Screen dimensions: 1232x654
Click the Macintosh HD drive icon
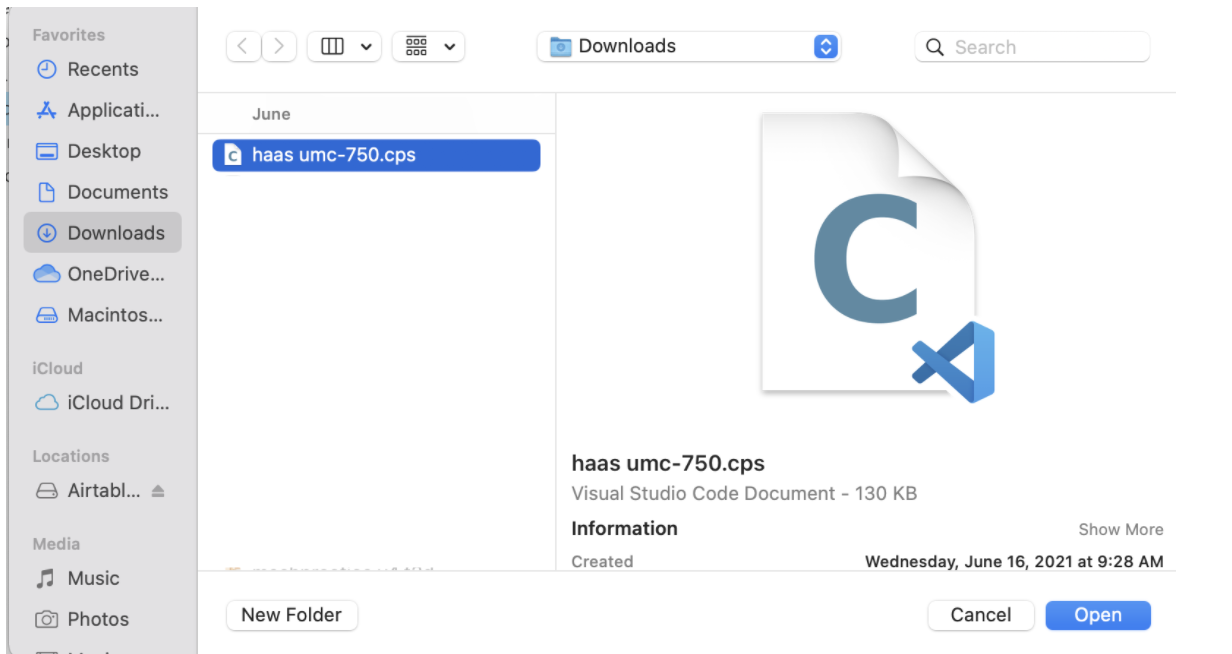pyautogui.click(x=46, y=315)
